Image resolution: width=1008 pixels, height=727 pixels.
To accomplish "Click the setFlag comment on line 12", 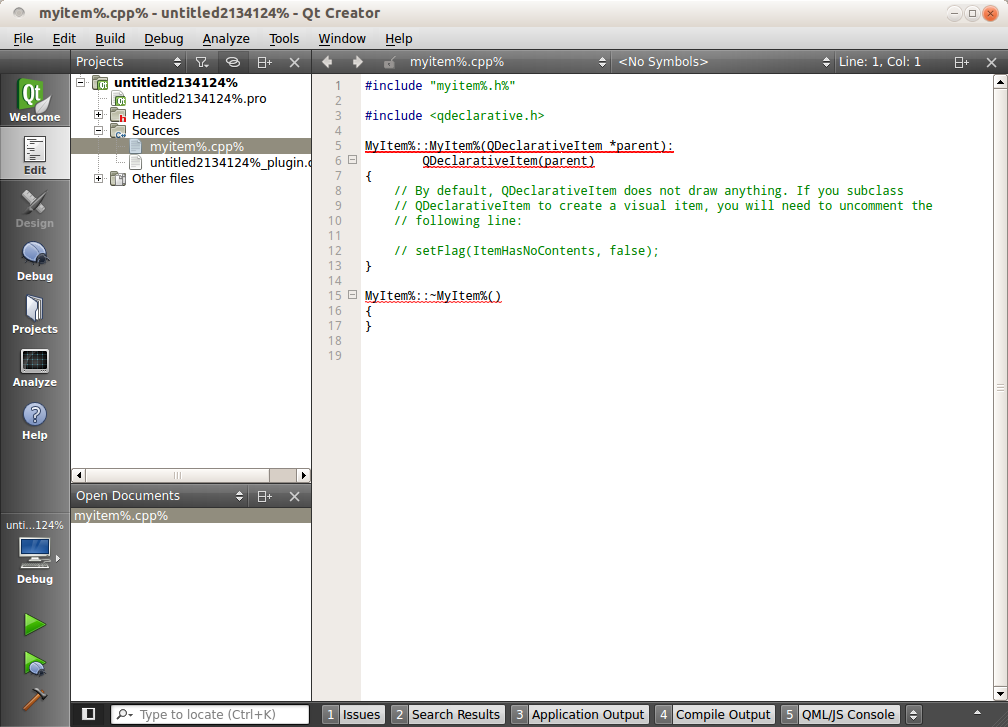I will [526, 251].
